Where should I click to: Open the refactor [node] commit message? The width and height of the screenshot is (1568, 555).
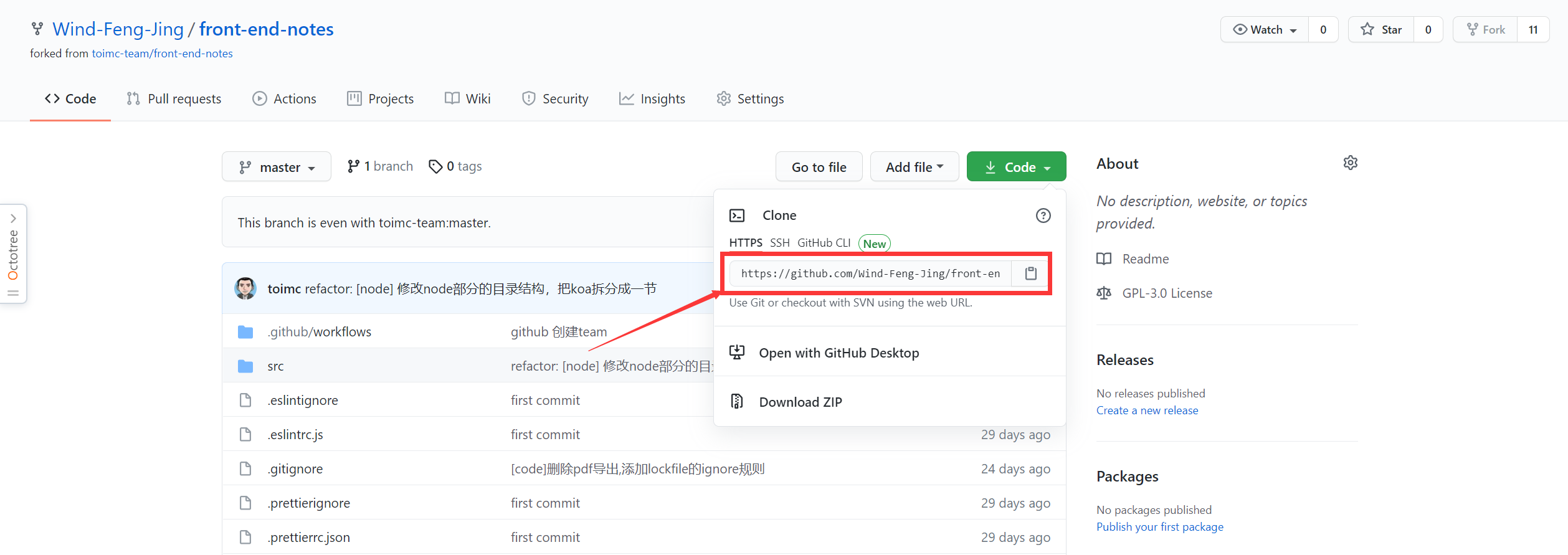[x=481, y=289]
